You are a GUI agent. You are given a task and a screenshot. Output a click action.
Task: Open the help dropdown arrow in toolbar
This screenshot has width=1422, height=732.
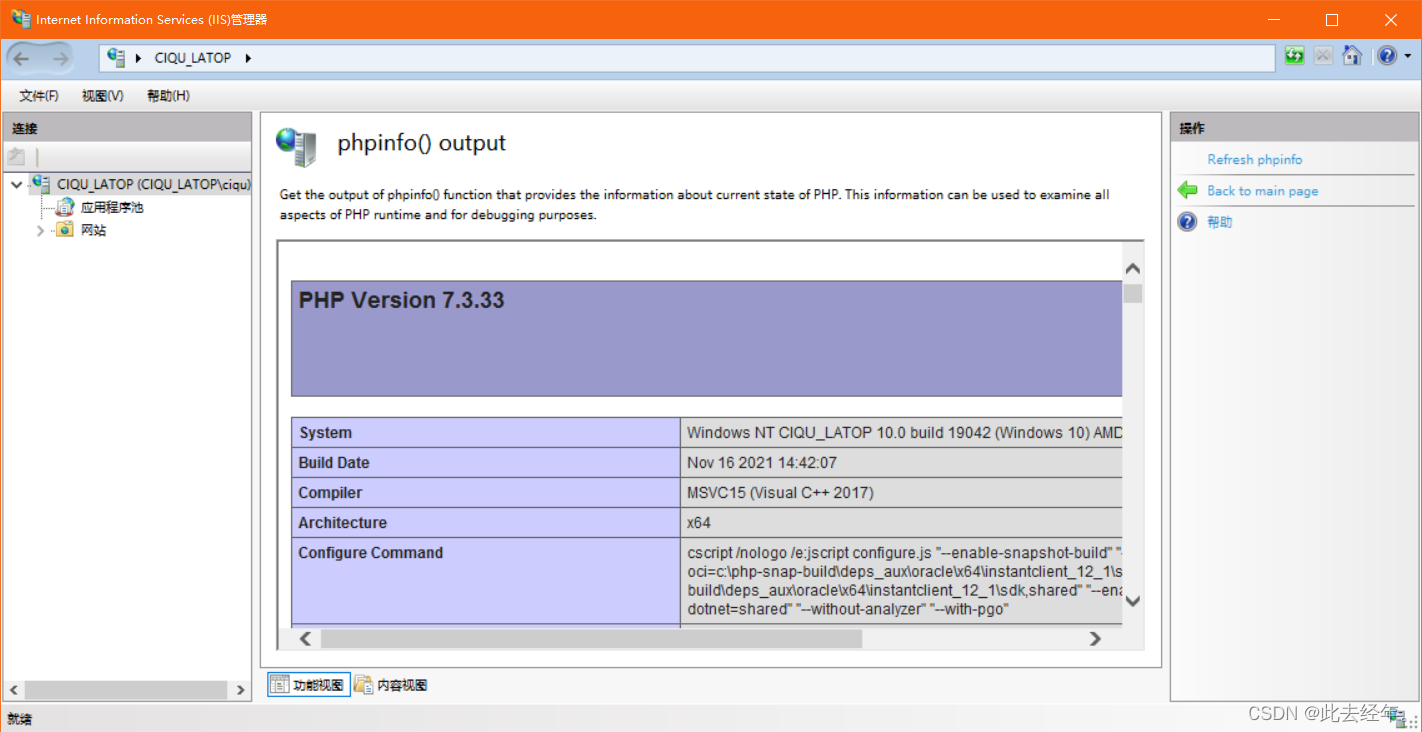tap(1407, 57)
